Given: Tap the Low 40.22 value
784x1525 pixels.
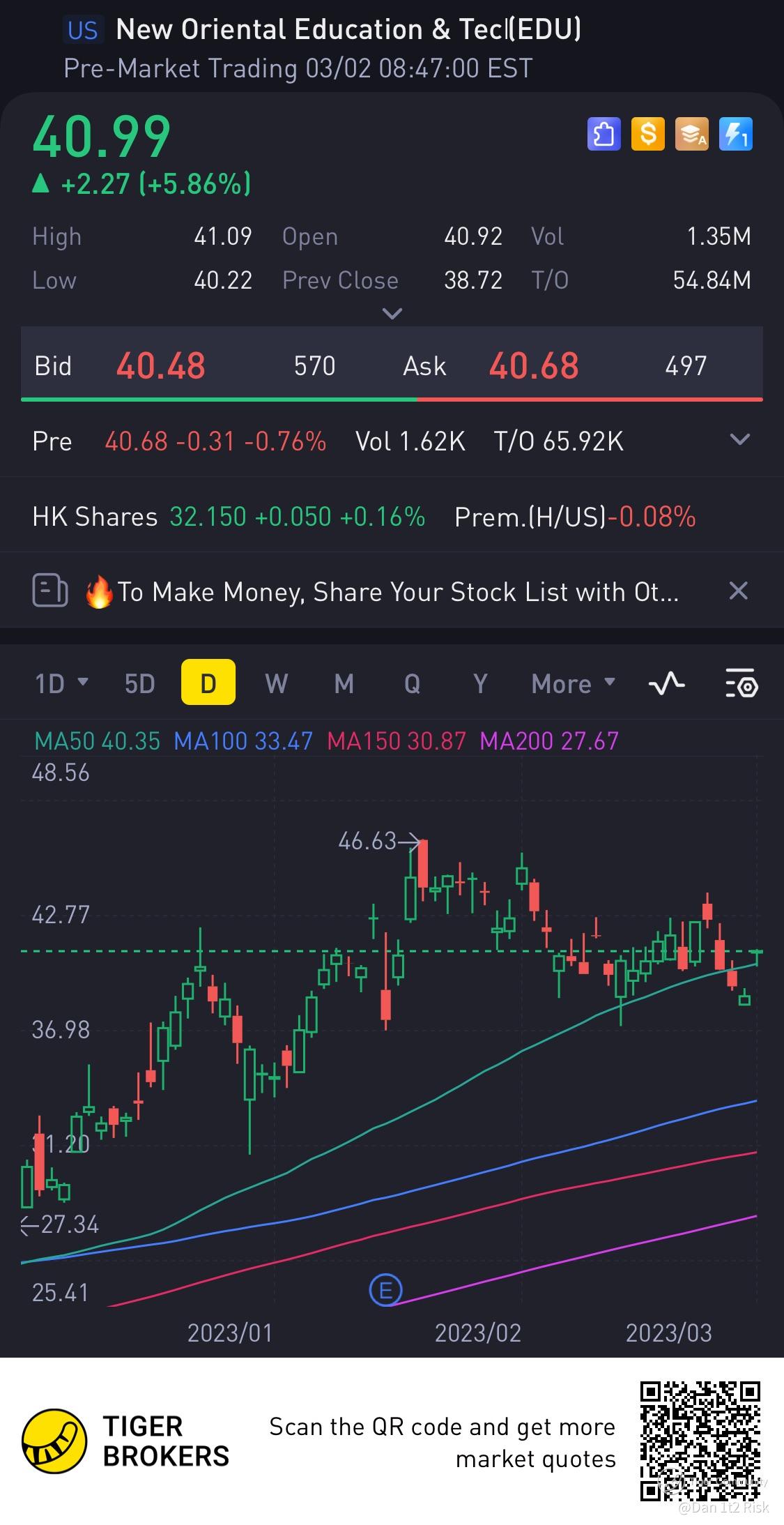Looking at the screenshot, I should point(223,280).
